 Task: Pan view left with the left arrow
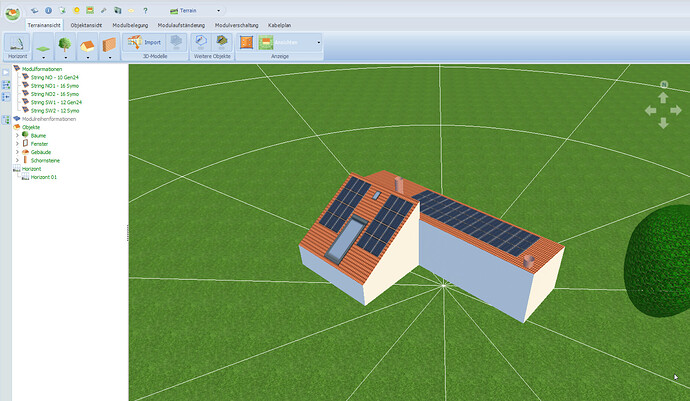coord(650,110)
